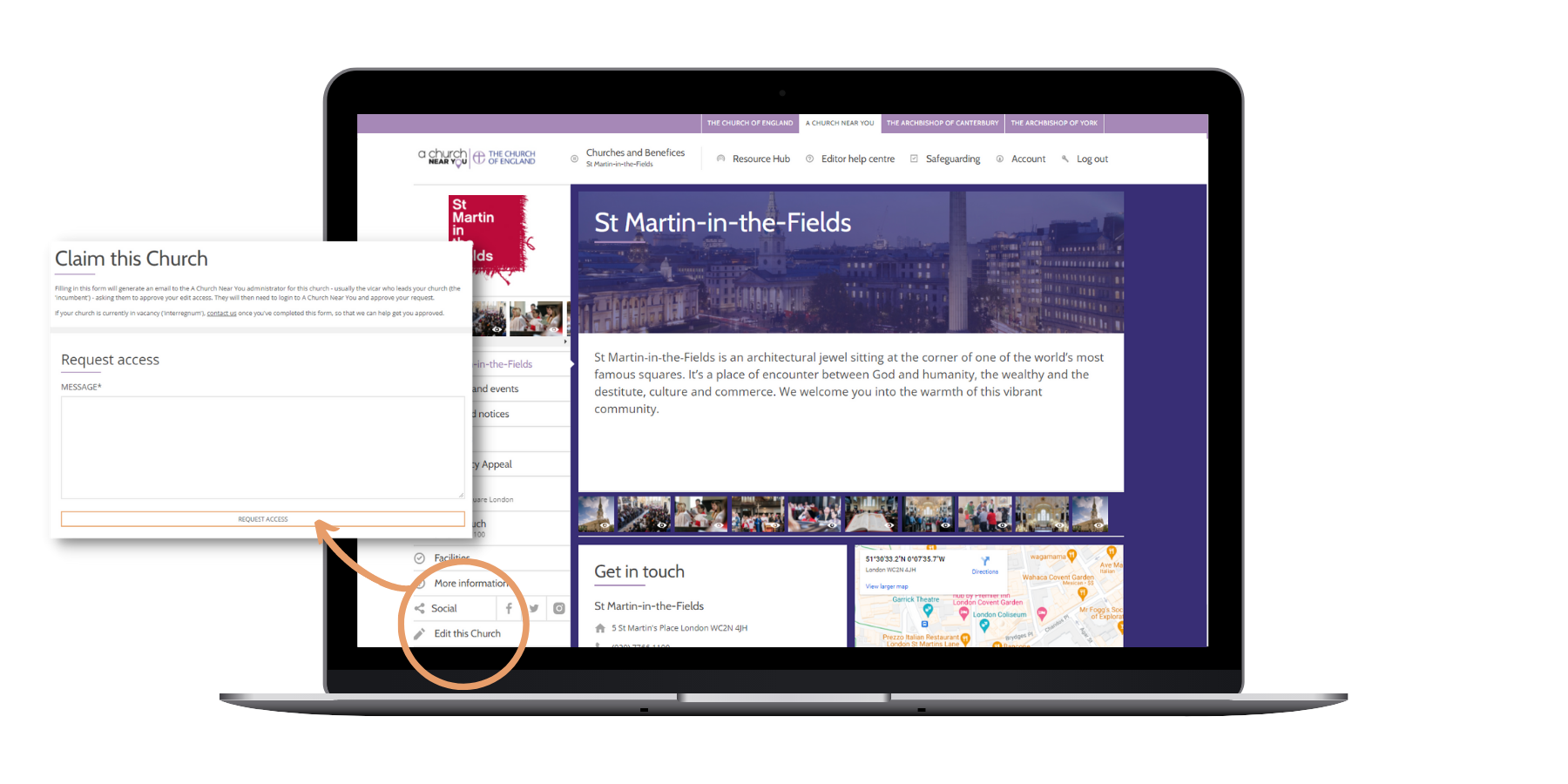Click the Safeguarding checkbox-style icon
The image size is (1568, 784).
[x=914, y=159]
